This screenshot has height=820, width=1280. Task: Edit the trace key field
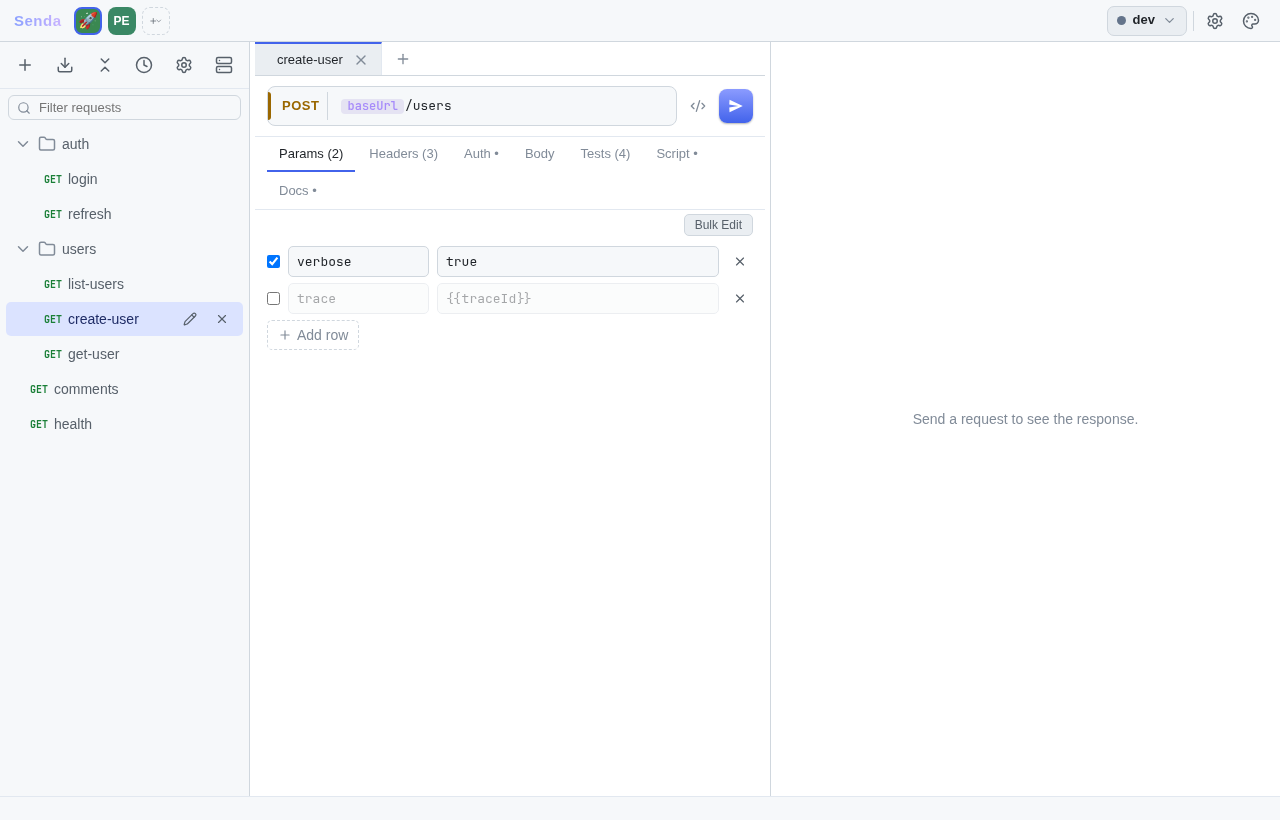click(358, 299)
